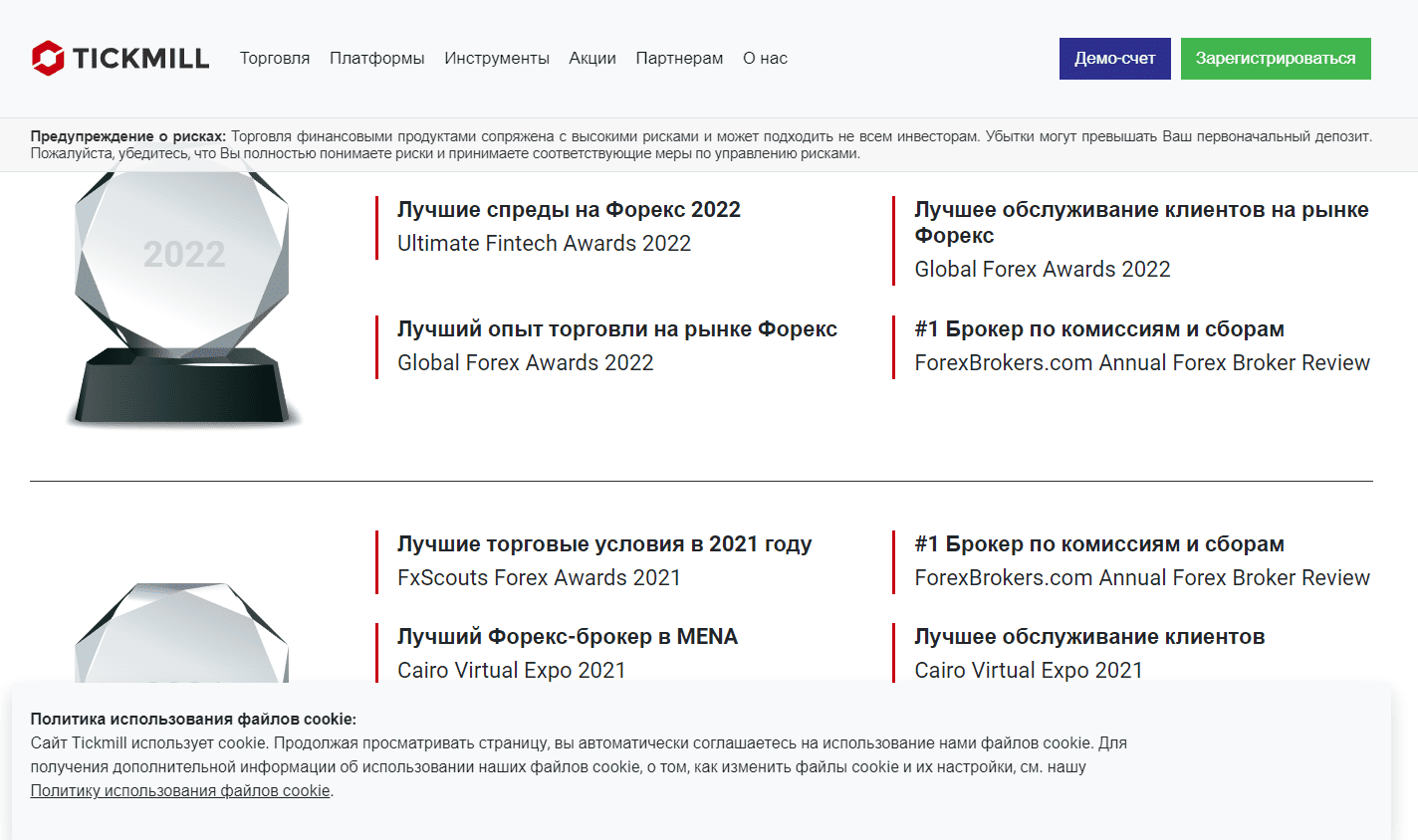Image resolution: width=1418 pixels, height=840 pixels.
Task: Open the Инструменты menu
Action: 497,59
